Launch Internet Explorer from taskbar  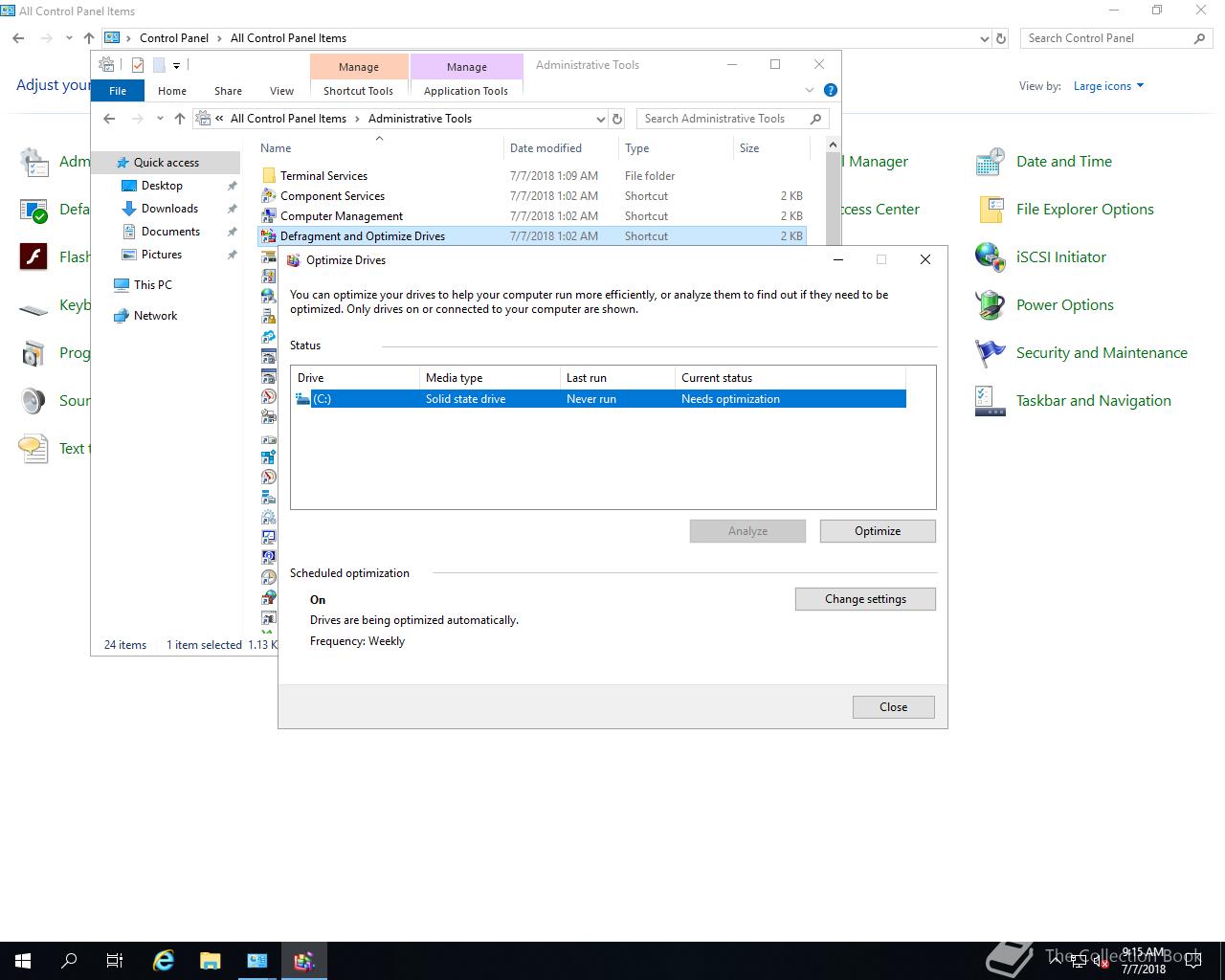(164, 961)
